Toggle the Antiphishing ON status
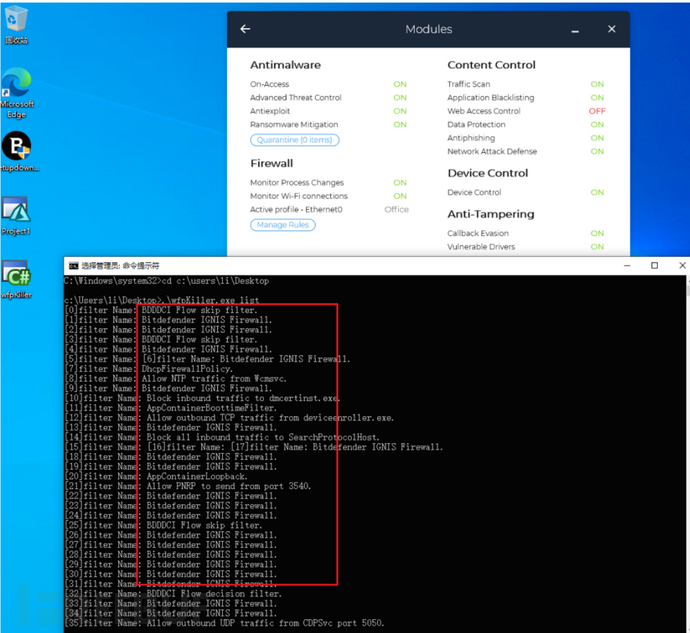The width and height of the screenshot is (690, 633). click(597, 138)
